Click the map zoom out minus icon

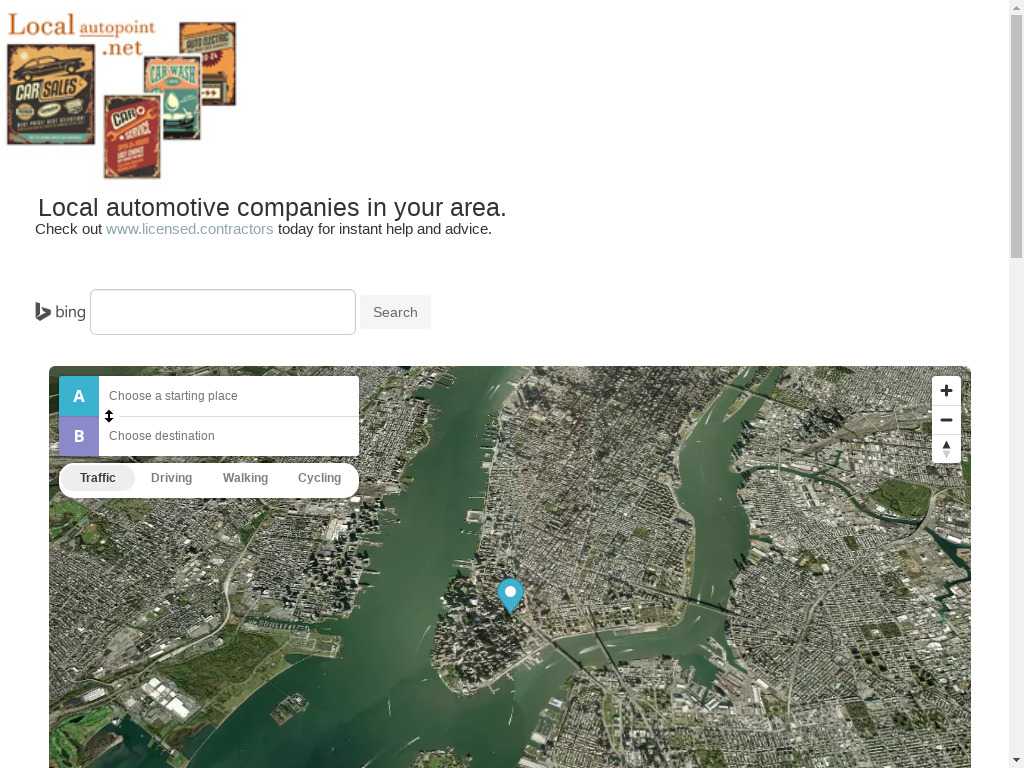(946, 420)
